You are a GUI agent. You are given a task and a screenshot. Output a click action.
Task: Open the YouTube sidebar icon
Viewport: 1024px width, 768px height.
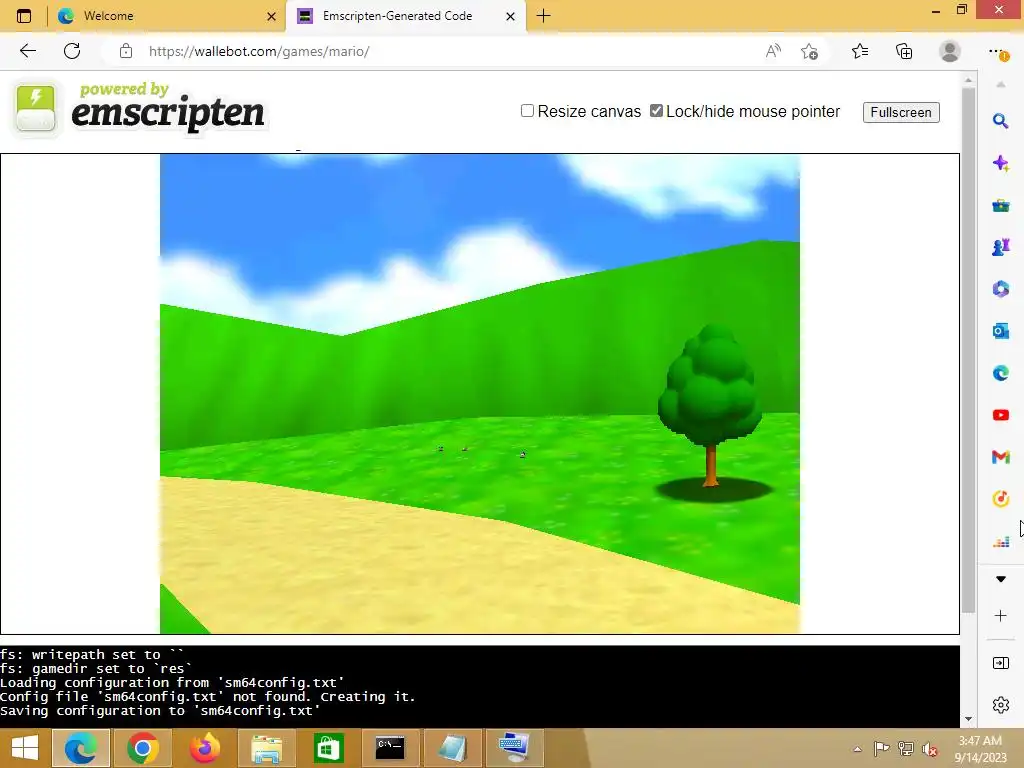pos(1000,415)
